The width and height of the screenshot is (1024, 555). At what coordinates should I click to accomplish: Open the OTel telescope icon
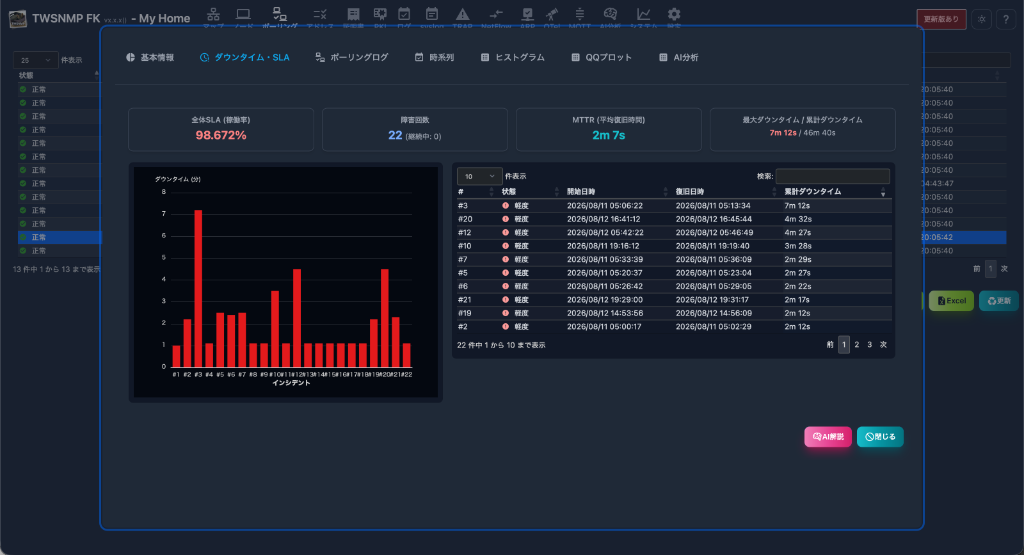(x=552, y=14)
